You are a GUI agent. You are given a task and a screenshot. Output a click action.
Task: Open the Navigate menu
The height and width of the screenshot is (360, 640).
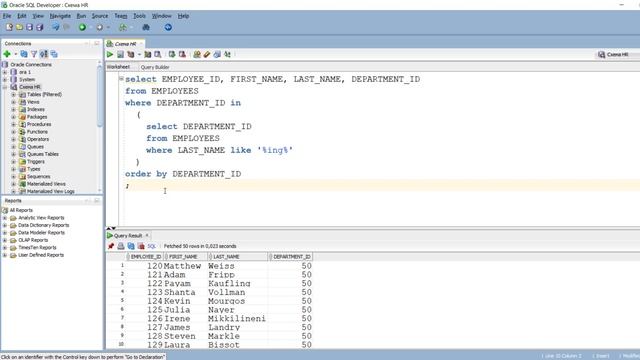click(x=60, y=16)
